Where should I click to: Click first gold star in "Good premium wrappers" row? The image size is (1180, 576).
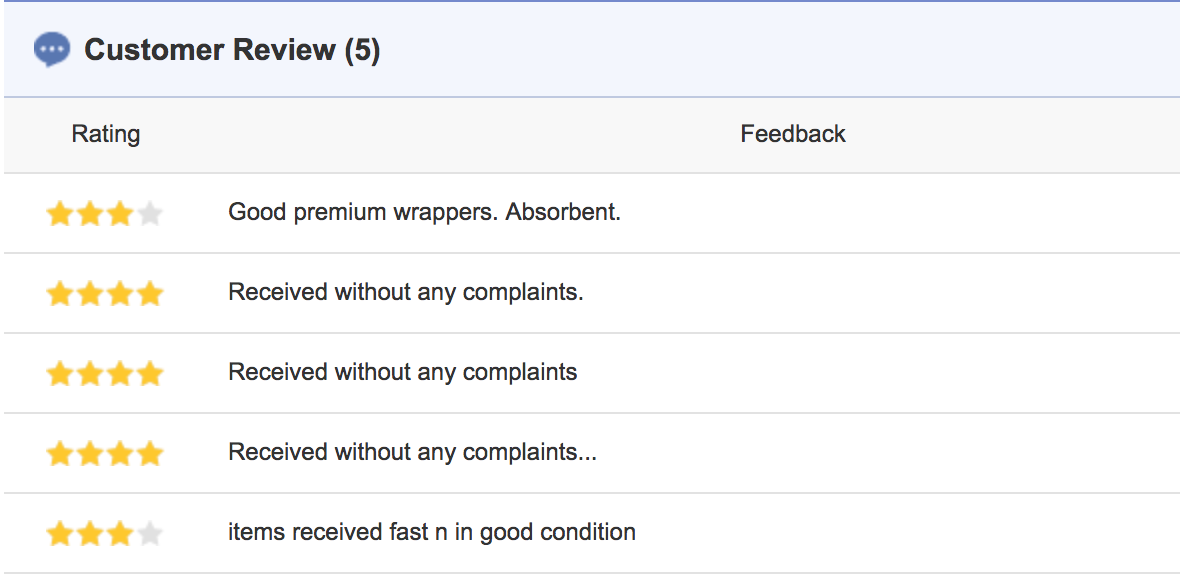(x=60, y=214)
